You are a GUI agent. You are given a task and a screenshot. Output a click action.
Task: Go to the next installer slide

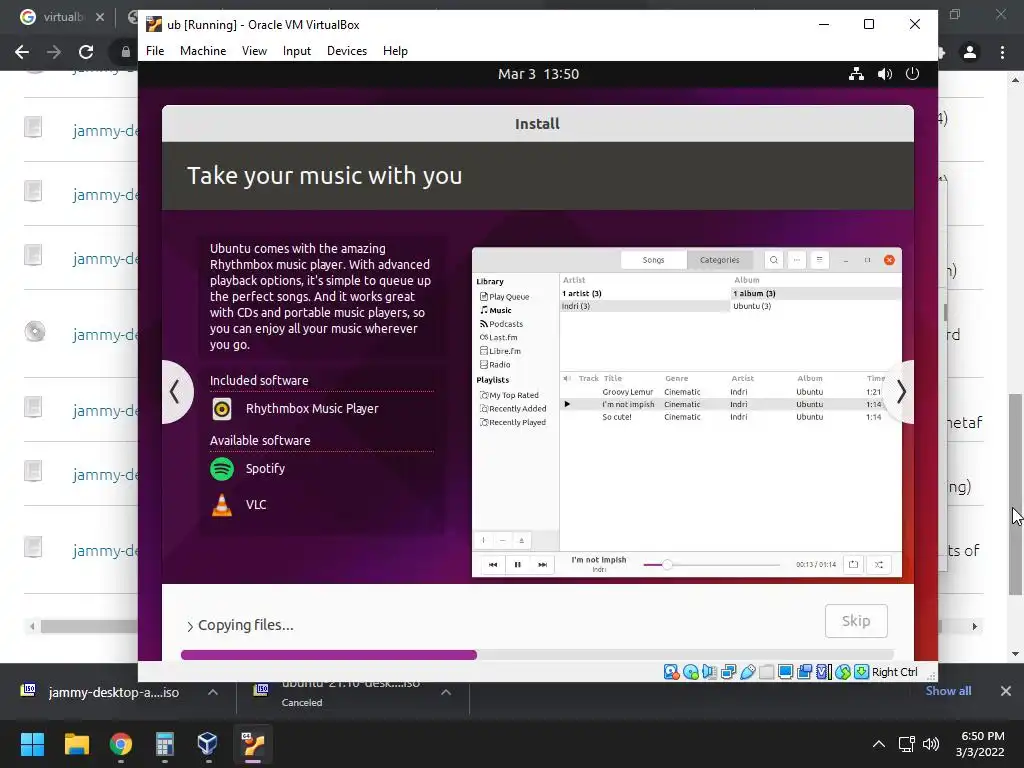(x=901, y=392)
